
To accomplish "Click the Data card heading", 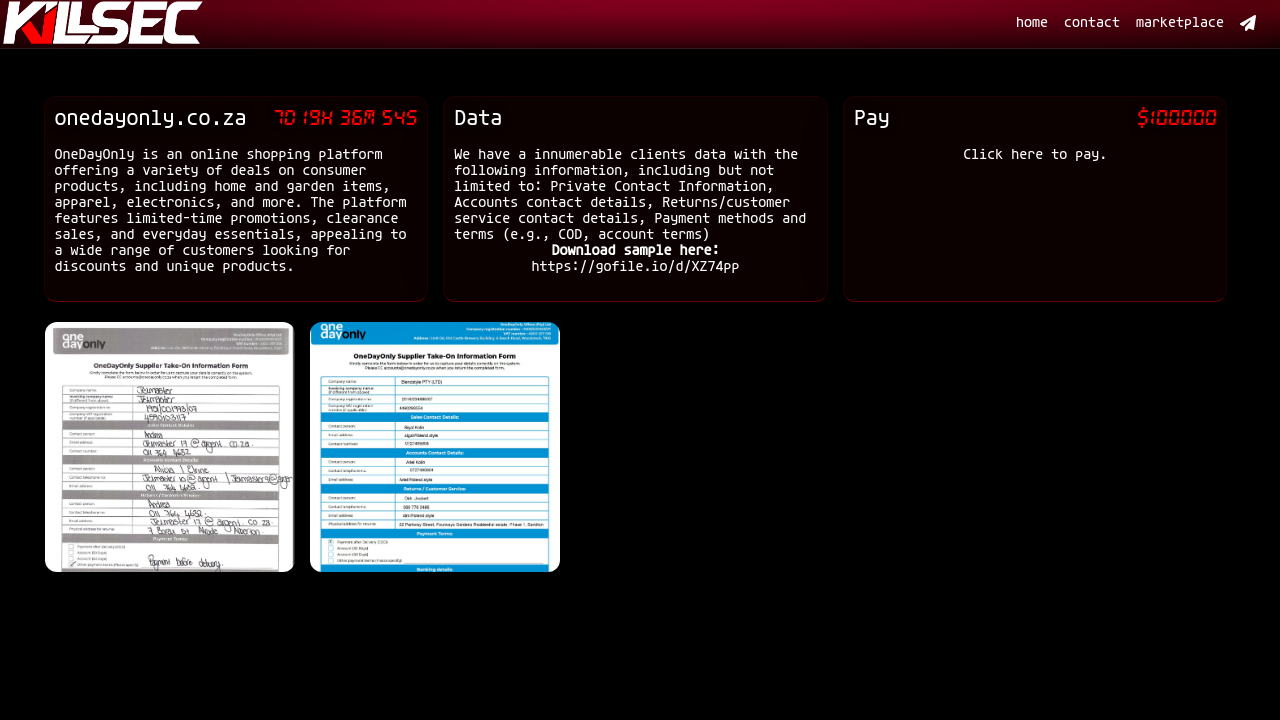I will pyautogui.click(x=478, y=118).
